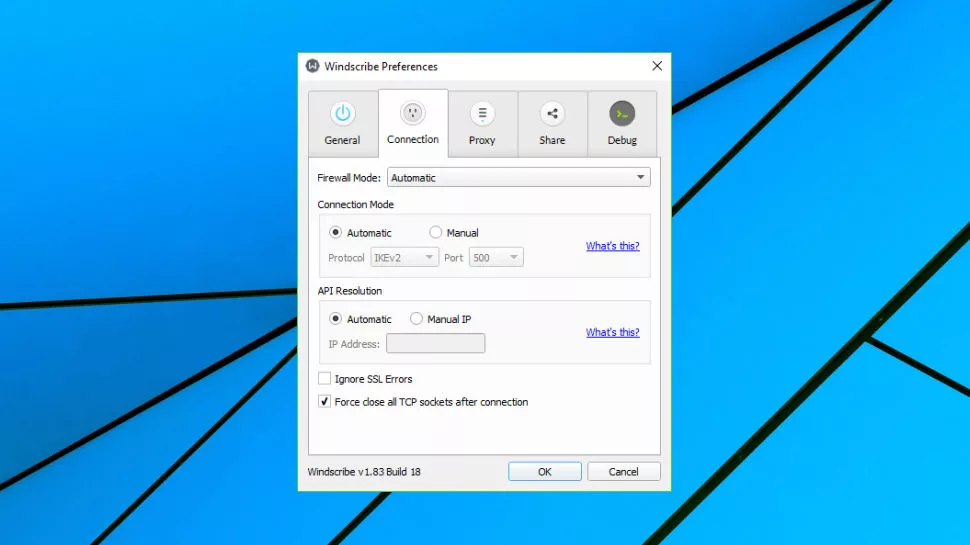Screen dimensions: 970x545
Task: Open What's this link for API Resolution
Action: tap(612, 332)
